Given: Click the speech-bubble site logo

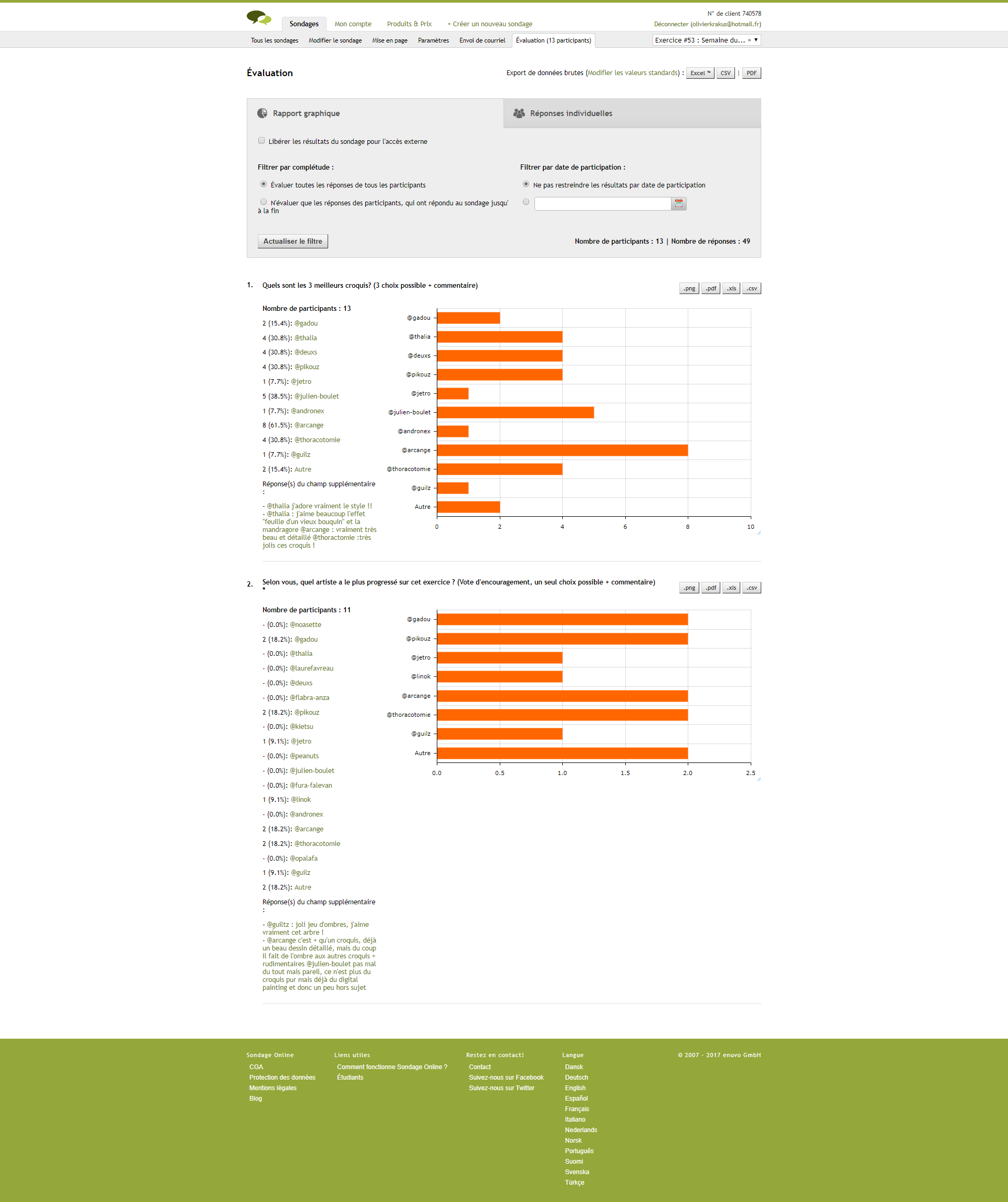Looking at the screenshot, I should (259, 18).
